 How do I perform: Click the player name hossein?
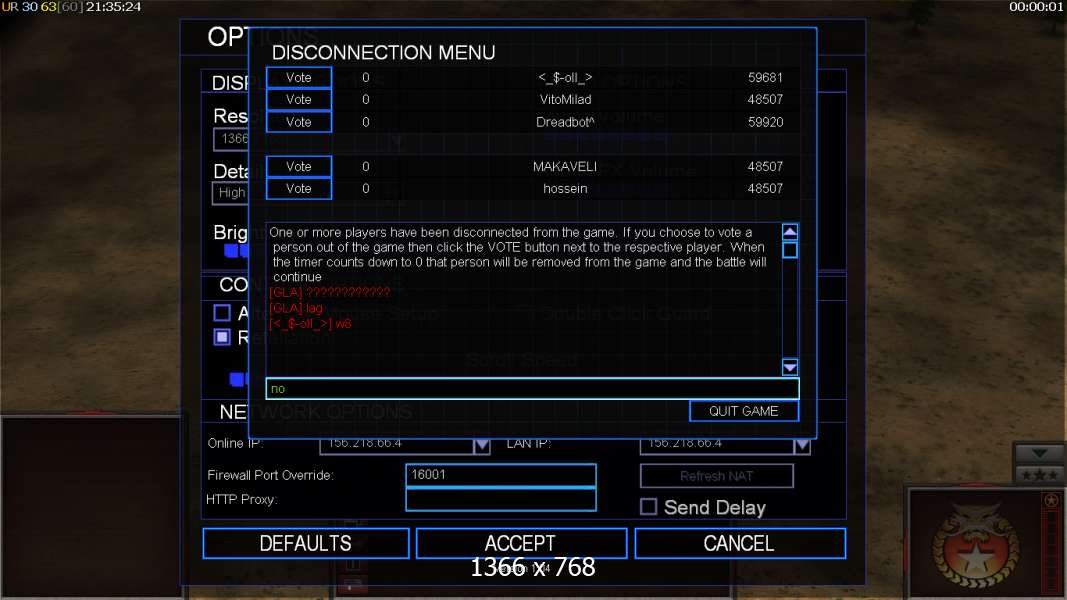click(565, 188)
